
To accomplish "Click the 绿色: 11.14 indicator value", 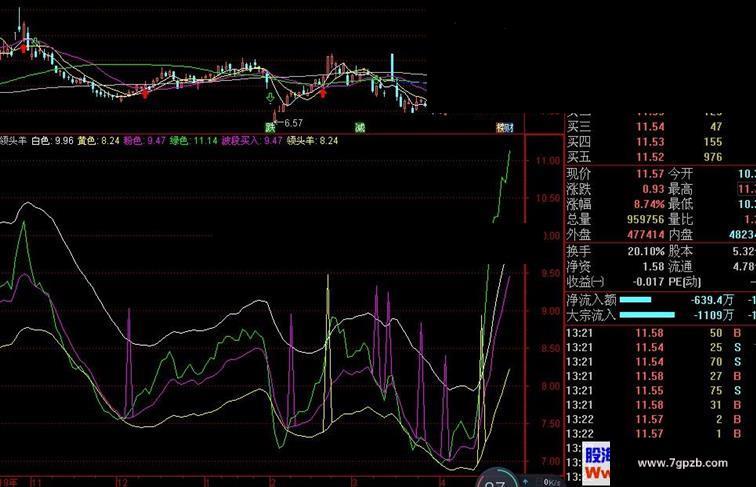I will coord(193,141).
